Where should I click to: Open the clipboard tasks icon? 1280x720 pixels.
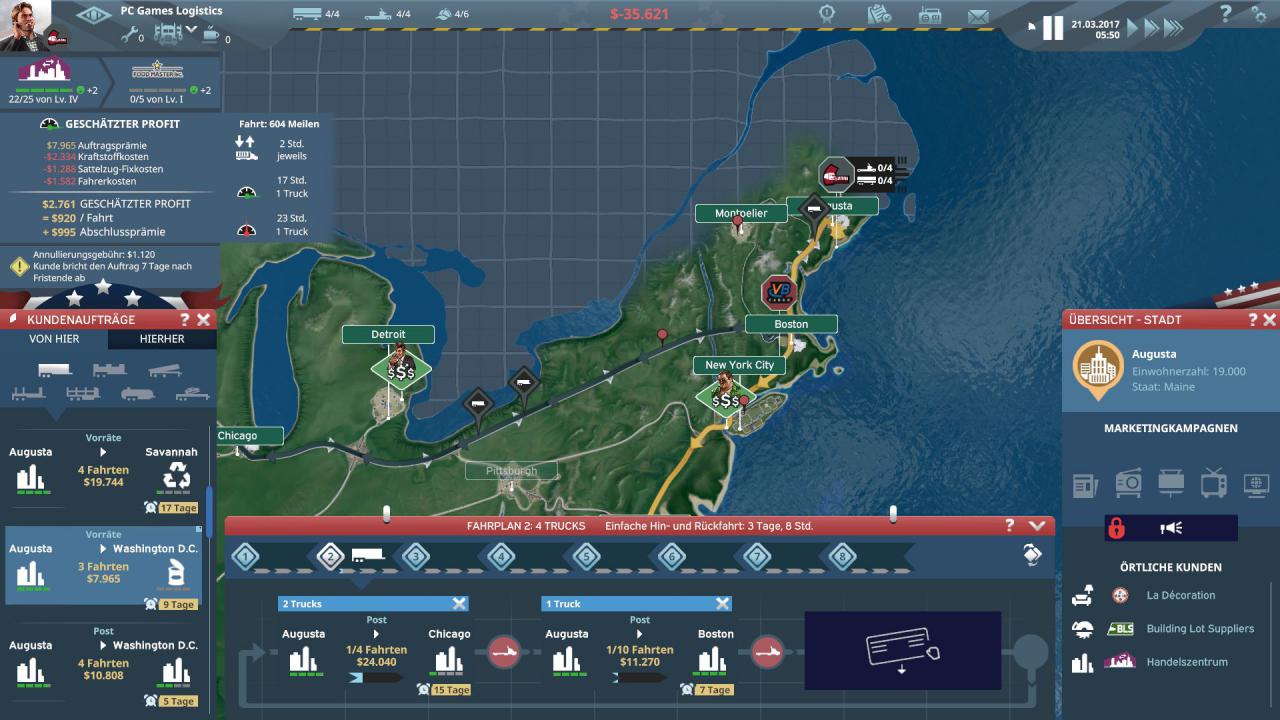pyautogui.click(x=878, y=14)
